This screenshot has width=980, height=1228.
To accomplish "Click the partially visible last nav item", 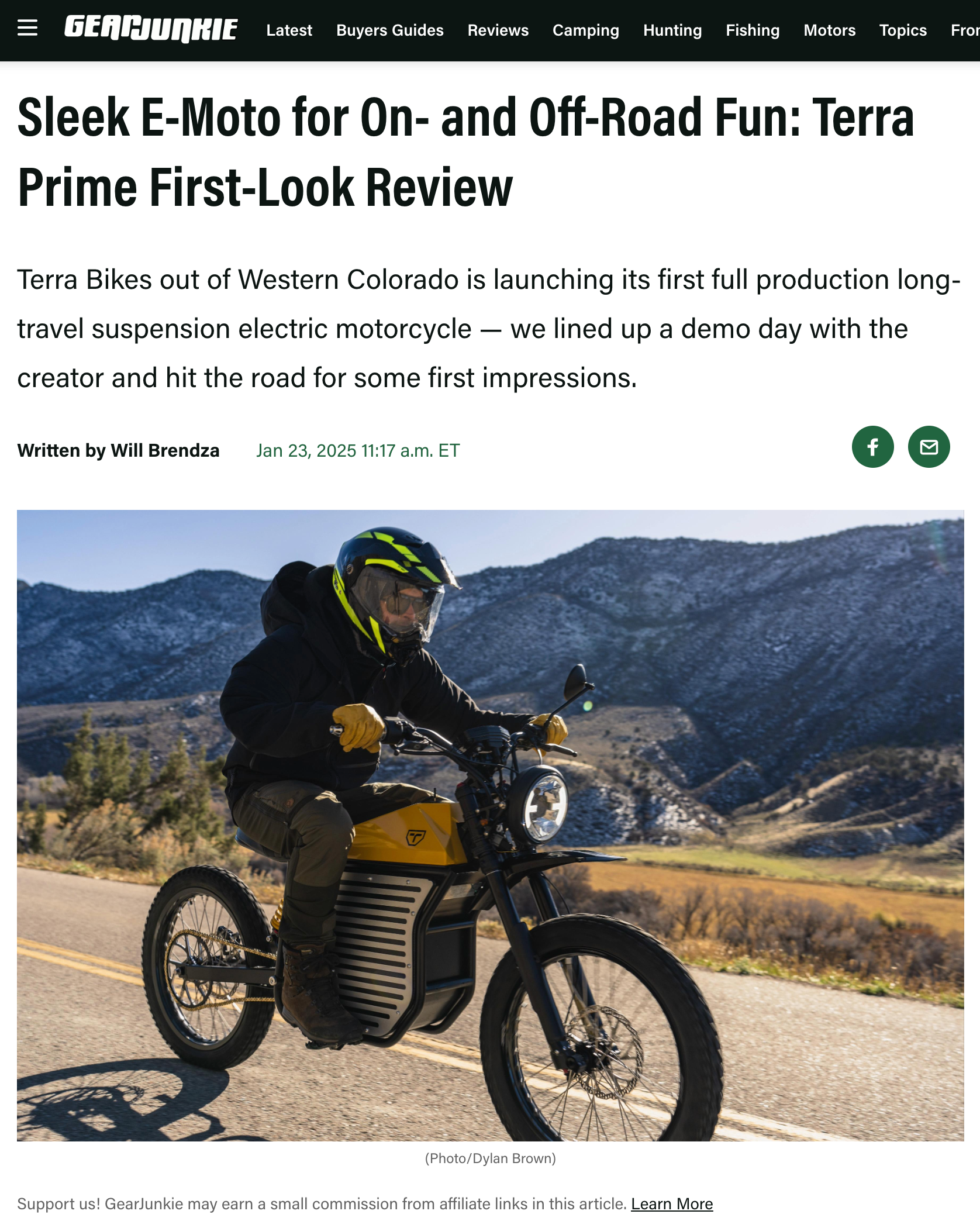I will pyautogui.click(x=965, y=30).
